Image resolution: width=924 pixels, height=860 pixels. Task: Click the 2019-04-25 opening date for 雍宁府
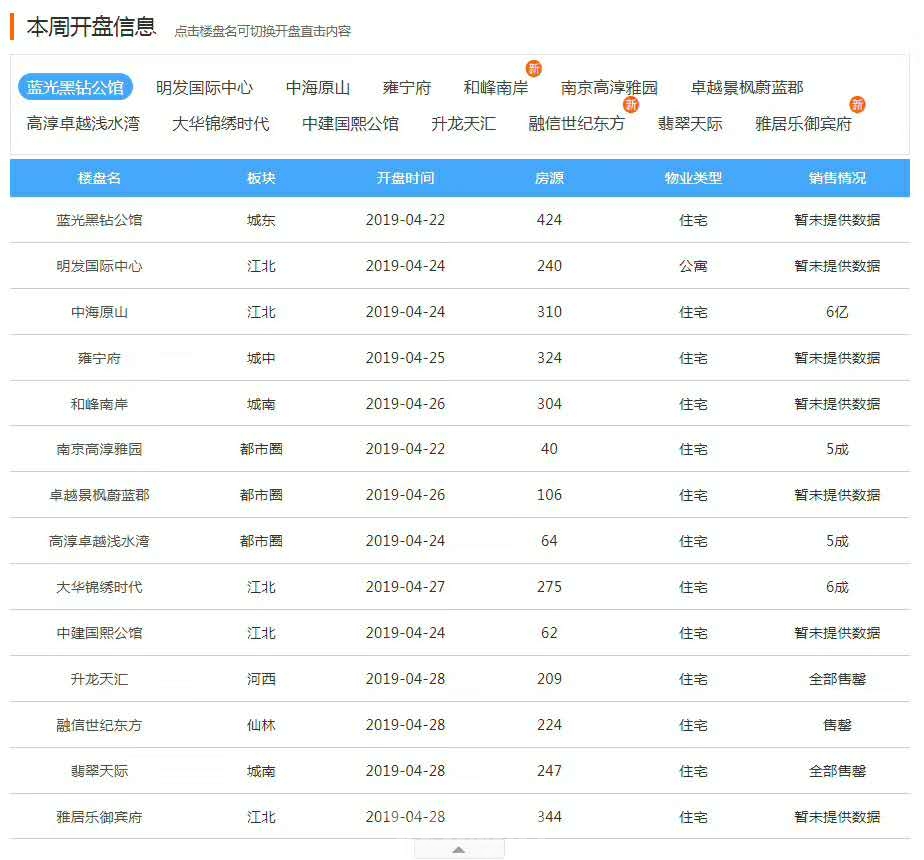point(405,358)
